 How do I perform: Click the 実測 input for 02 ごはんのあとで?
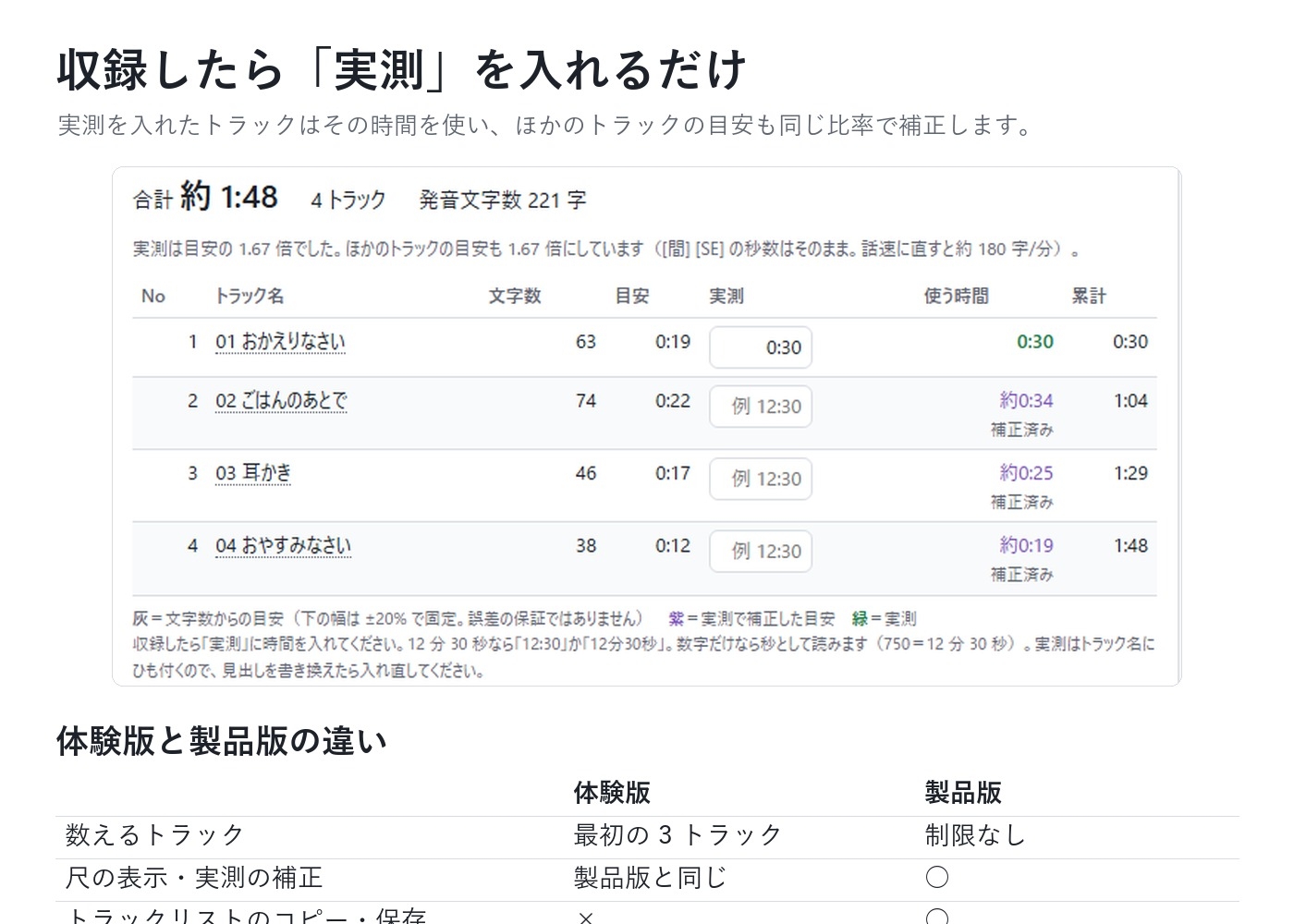pyautogui.click(x=761, y=407)
